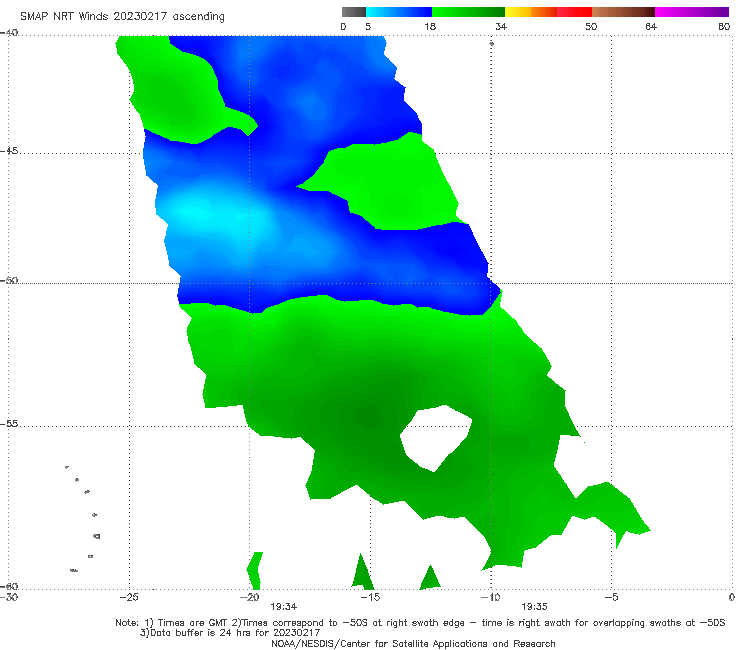This screenshot has height=650, width=740.
Task: Click the NOAA/NESDIS credit line
Action: [413, 643]
